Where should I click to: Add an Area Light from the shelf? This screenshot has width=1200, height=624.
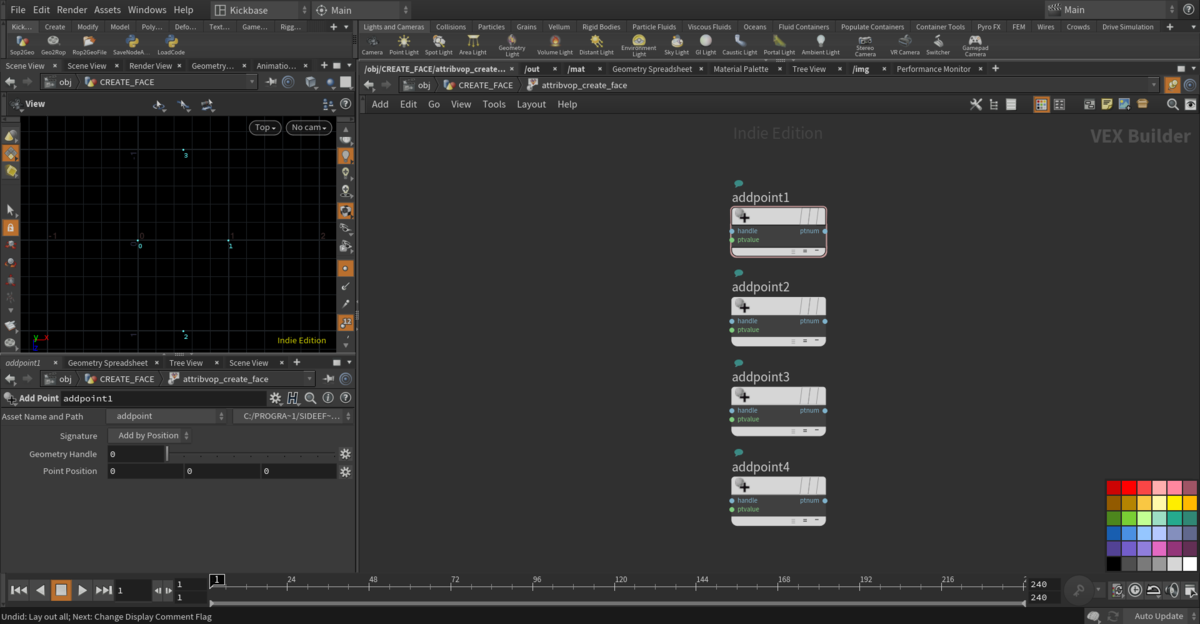[473, 45]
